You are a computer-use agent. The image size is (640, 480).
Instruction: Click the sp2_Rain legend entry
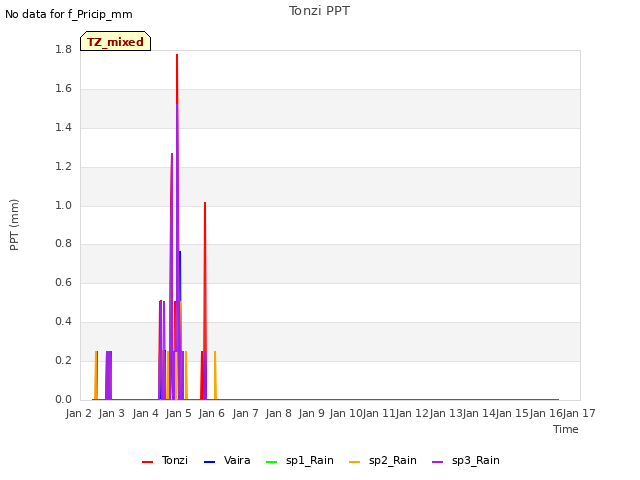pos(383,460)
